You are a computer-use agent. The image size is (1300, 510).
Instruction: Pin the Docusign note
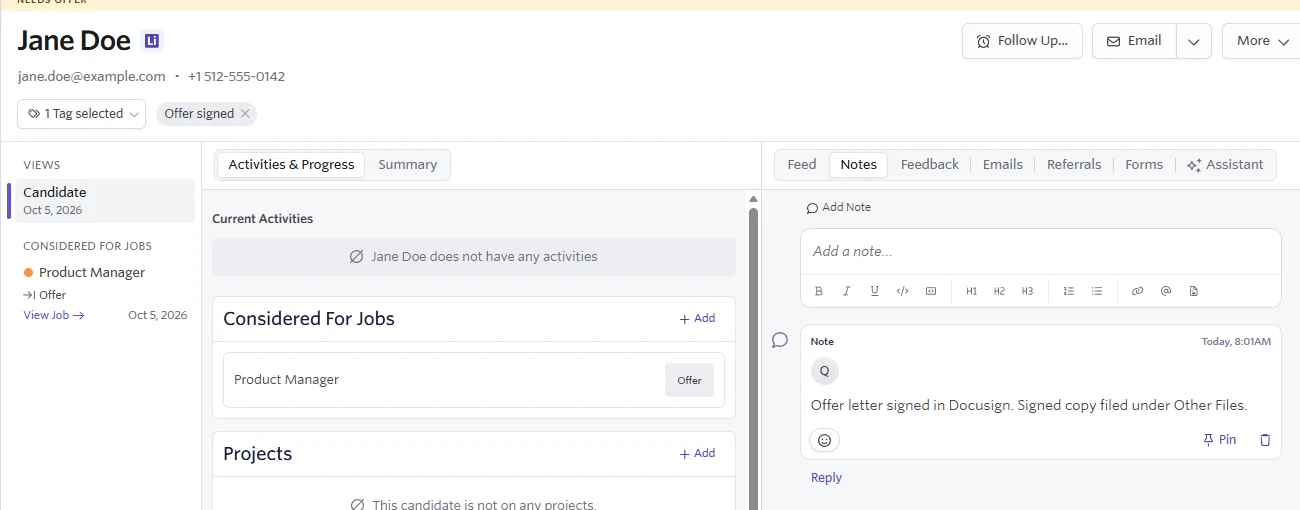point(1220,440)
